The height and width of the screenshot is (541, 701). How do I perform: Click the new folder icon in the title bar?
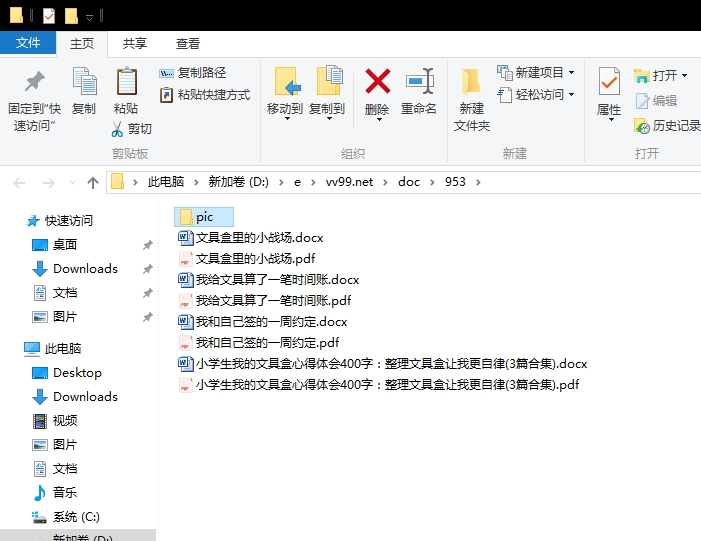[x=71, y=16]
